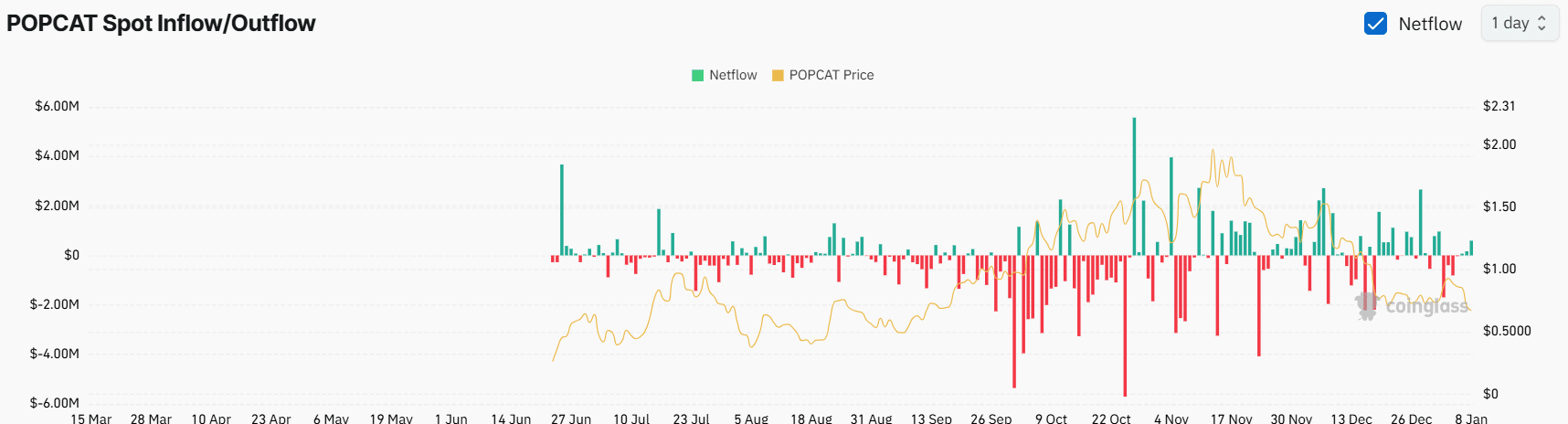
Task: Click the 5 Aug date label
Action: (751, 418)
